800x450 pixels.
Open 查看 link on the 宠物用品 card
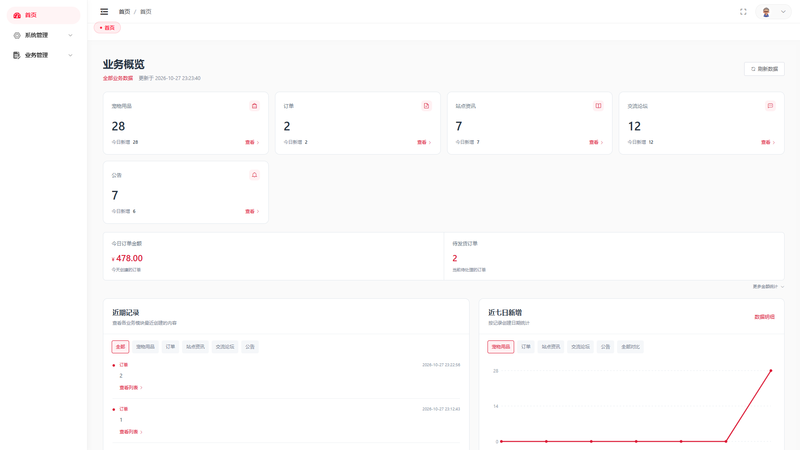(x=252, y=142)
